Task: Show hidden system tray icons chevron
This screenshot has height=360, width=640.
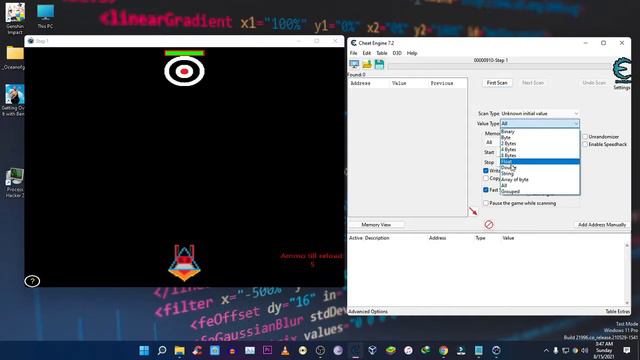Action: (546, 351)
